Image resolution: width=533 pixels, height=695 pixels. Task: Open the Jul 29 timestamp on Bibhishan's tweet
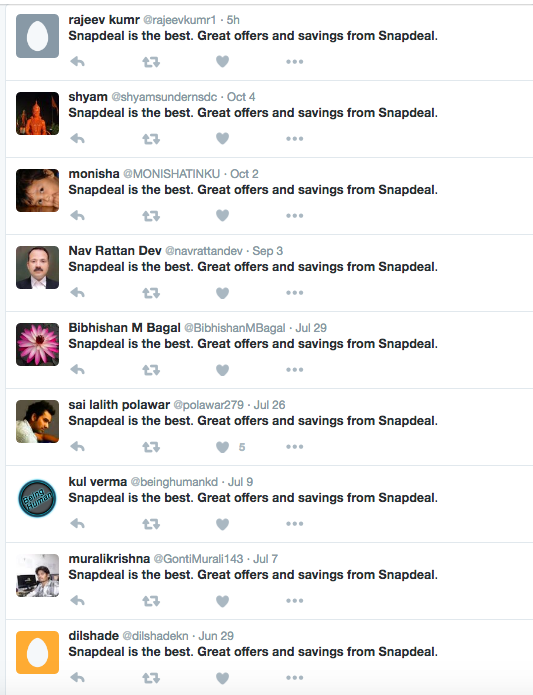coord(311,328)
